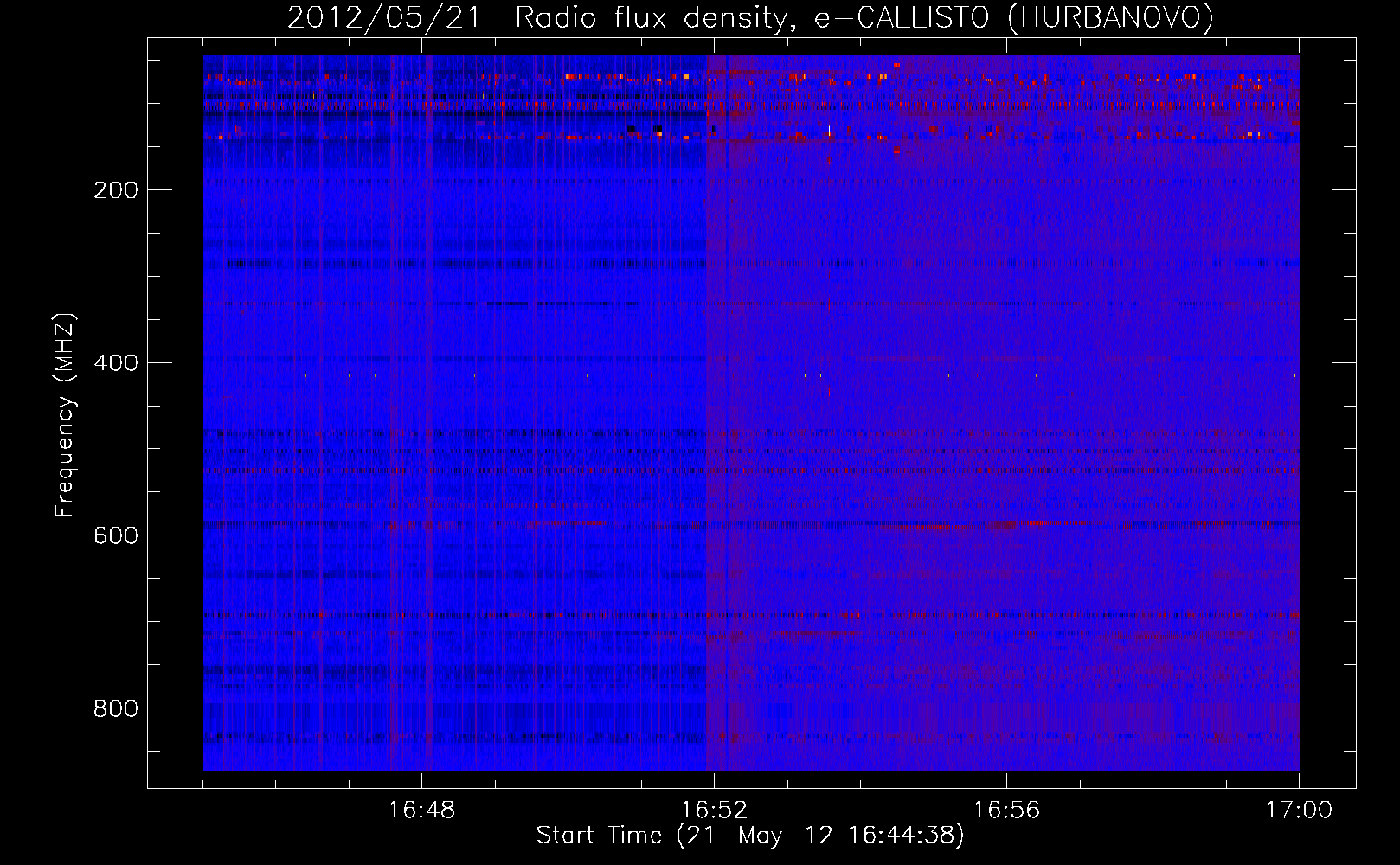Select the "Frequency (MHZ)" axis label

65,414
